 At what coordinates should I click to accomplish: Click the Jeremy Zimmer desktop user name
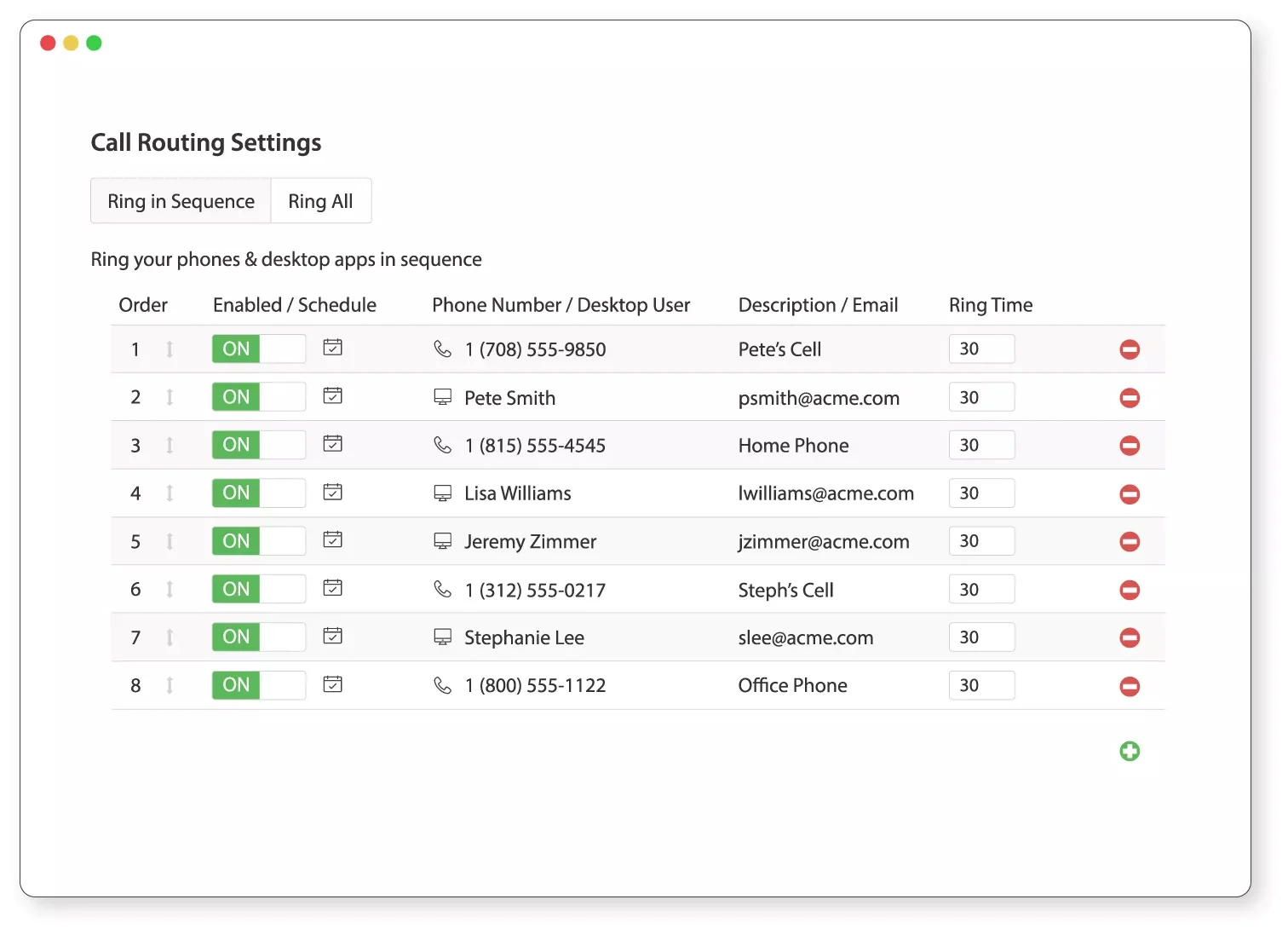pos(530,542)
